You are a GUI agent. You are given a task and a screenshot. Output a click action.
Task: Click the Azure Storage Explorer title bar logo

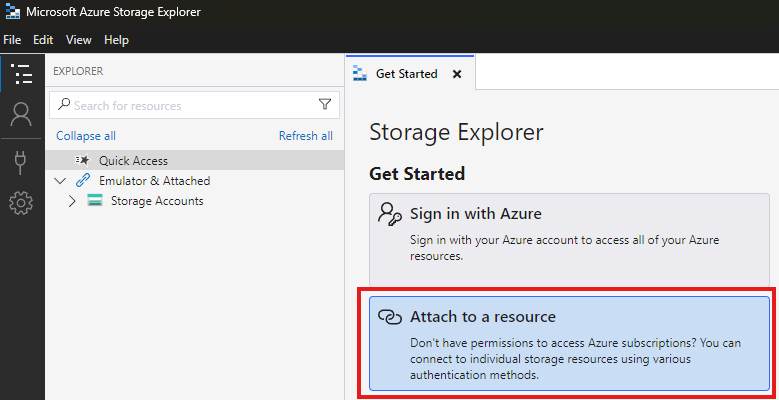(x=12, y=12)
